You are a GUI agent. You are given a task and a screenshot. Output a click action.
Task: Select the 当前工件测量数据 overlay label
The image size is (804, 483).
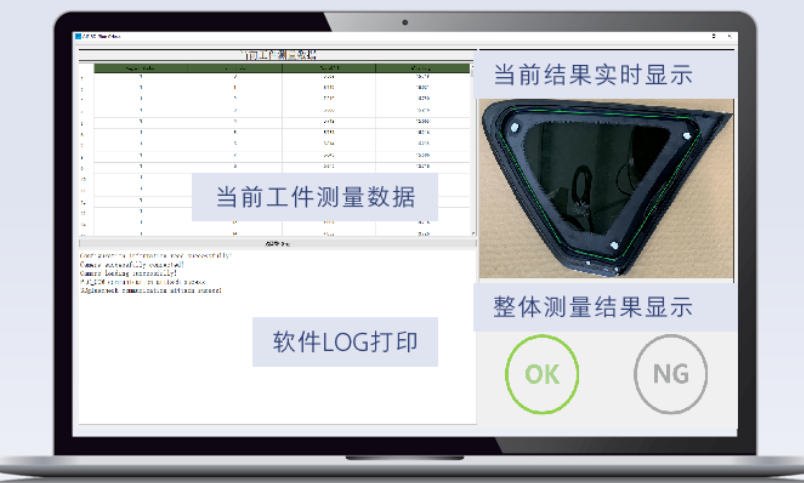click(315, 197)
